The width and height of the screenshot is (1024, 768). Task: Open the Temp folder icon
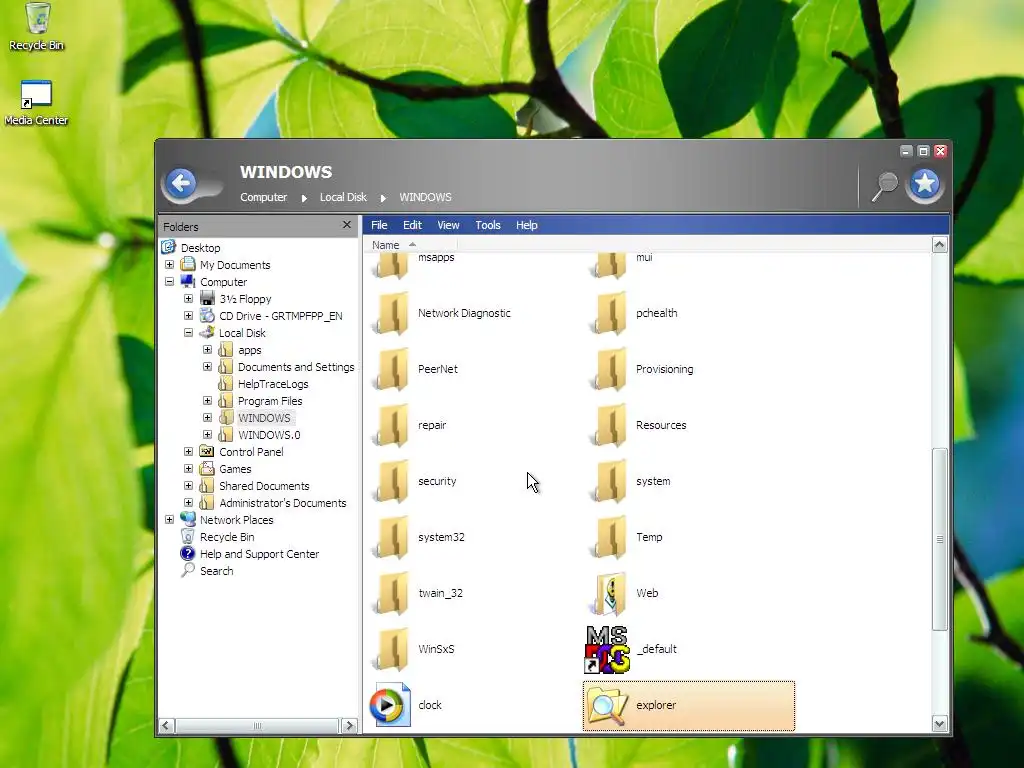[x=610, y=537]
